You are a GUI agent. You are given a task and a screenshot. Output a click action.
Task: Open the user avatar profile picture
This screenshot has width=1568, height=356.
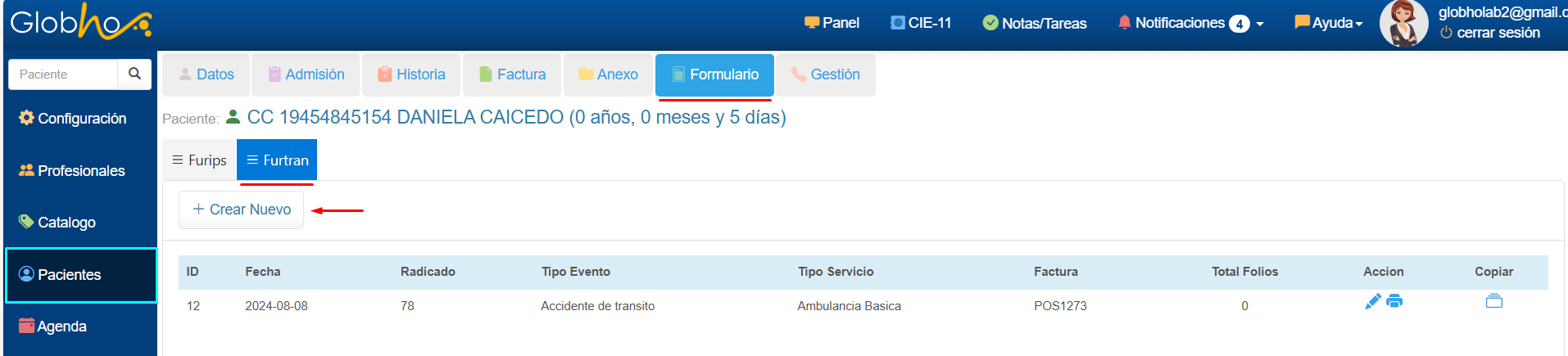[x=1403, y=24]
